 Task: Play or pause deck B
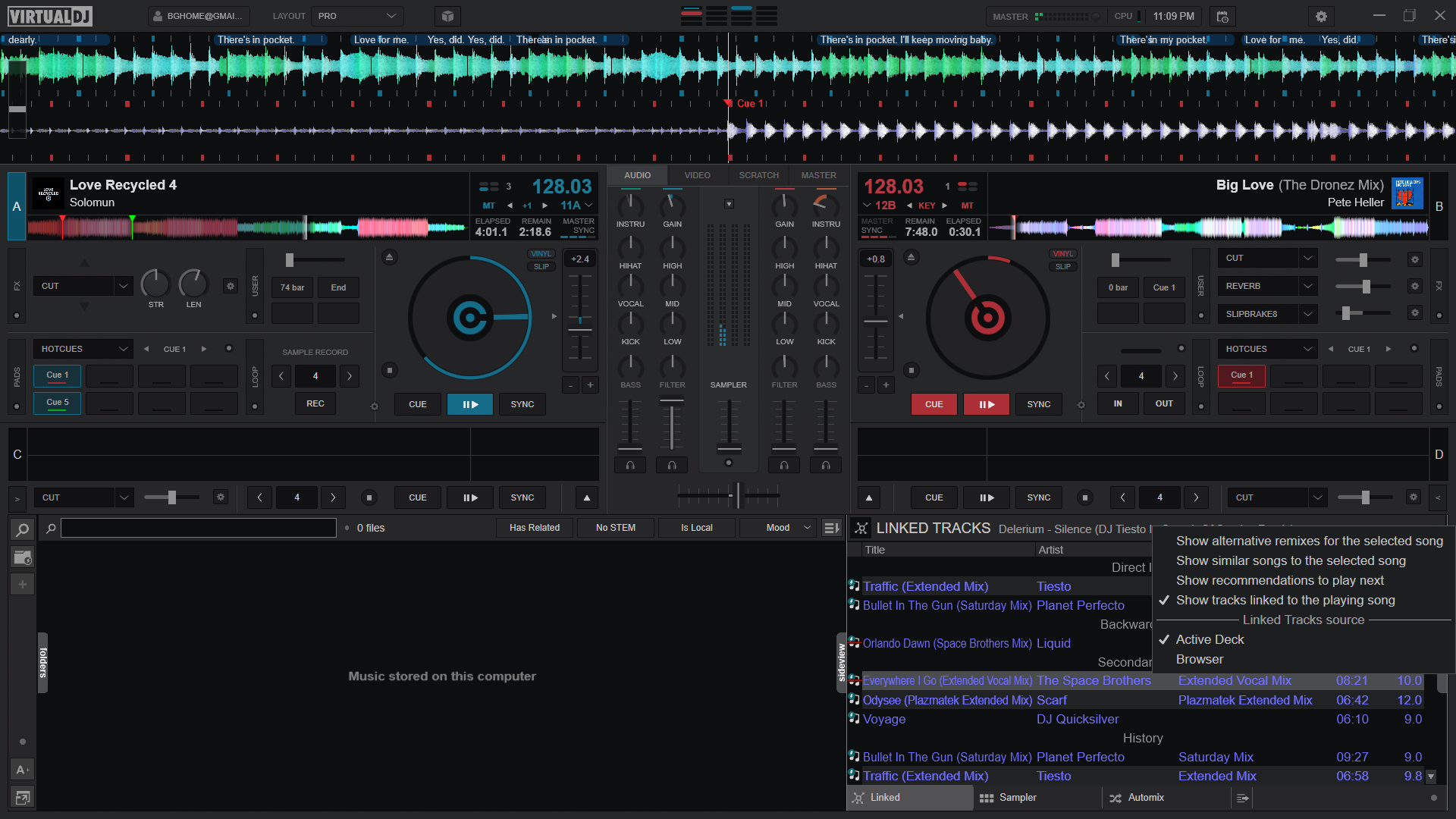[x=986, y=404]
